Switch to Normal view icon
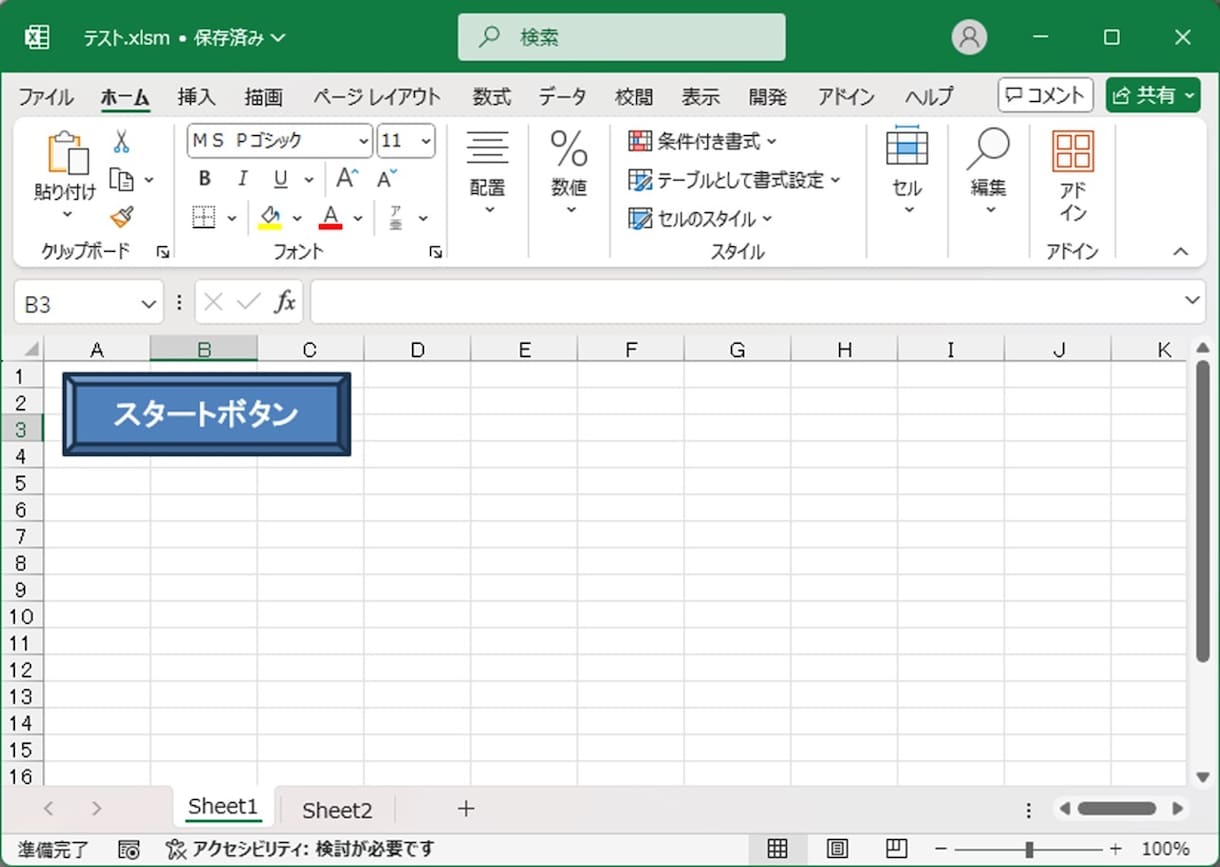 [777, 849]
